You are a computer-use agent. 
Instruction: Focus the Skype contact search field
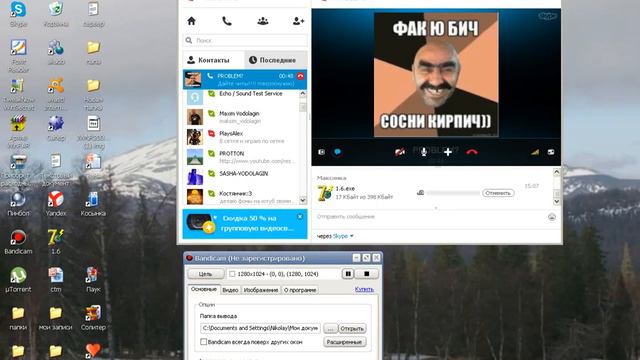pos(245,40)
